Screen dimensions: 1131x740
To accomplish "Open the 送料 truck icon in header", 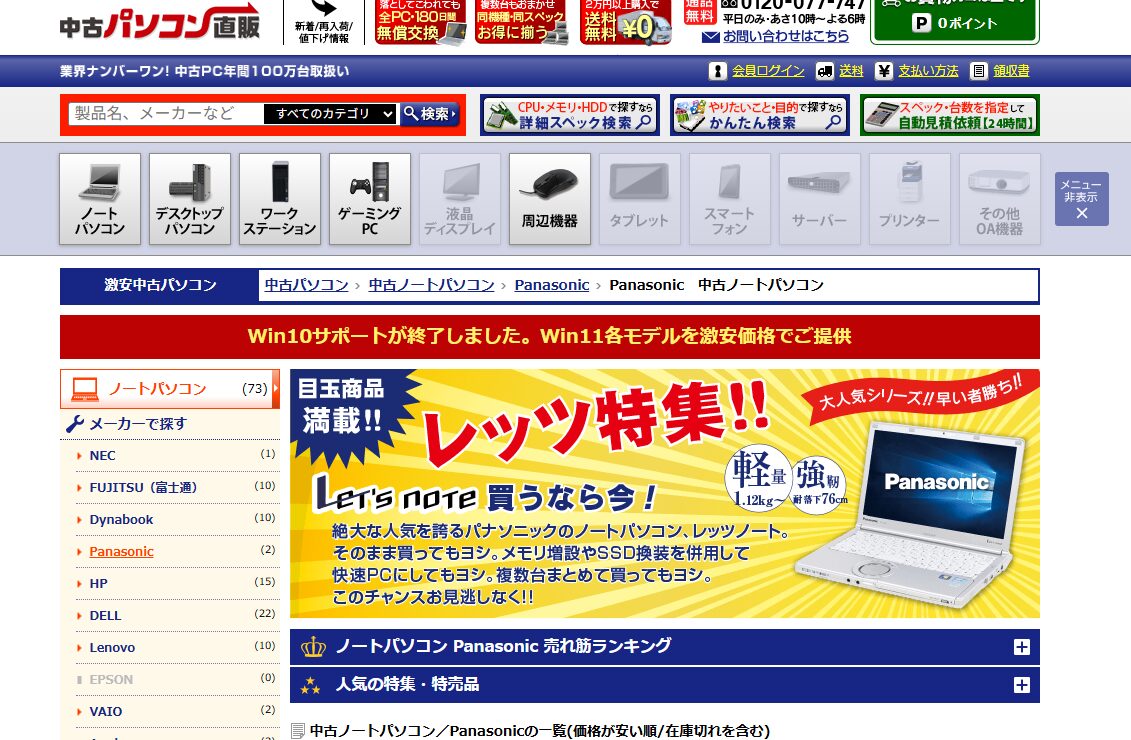I will [x=826, y=70].
